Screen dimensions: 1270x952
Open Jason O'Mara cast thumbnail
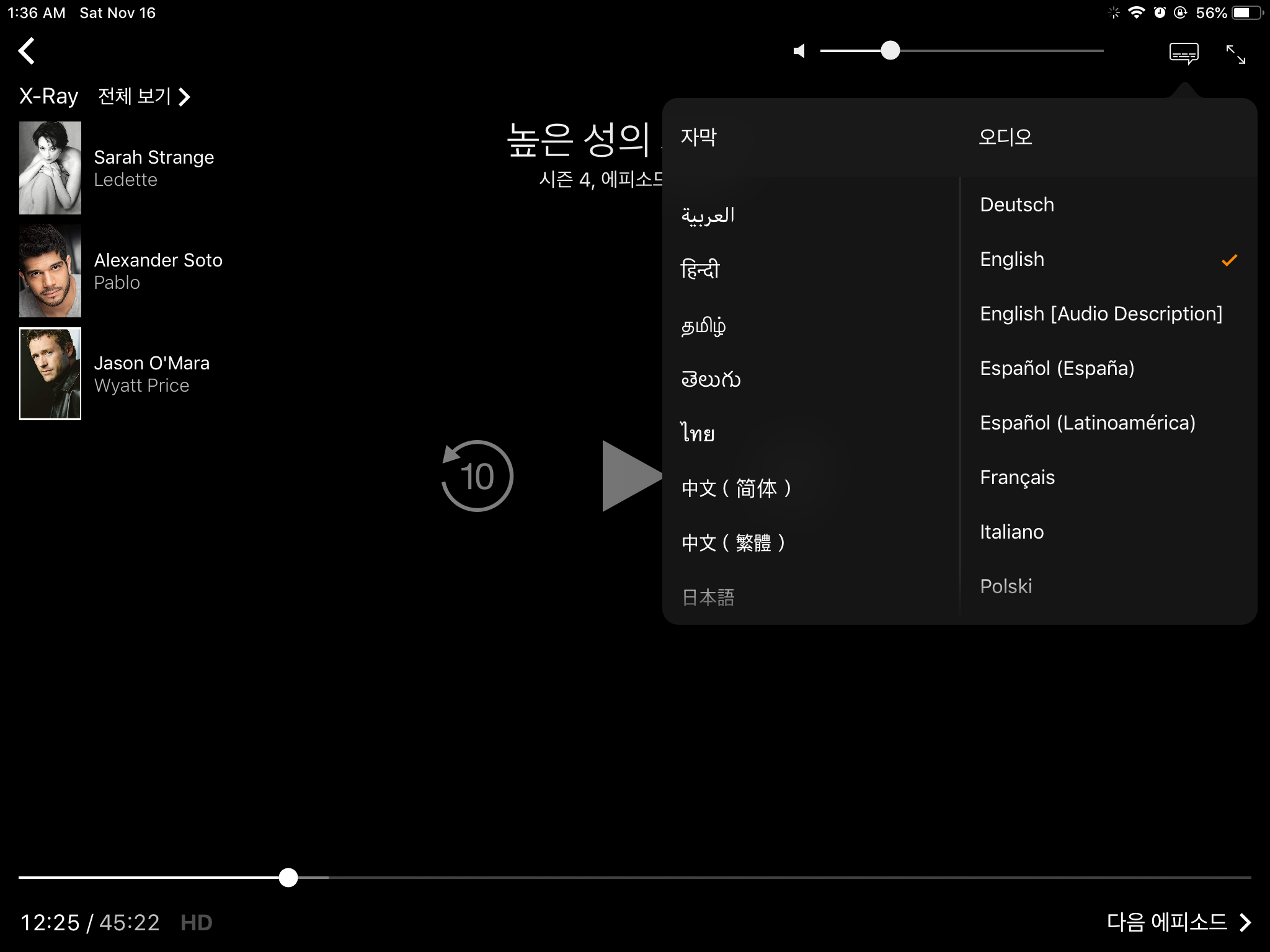point(50,374)
